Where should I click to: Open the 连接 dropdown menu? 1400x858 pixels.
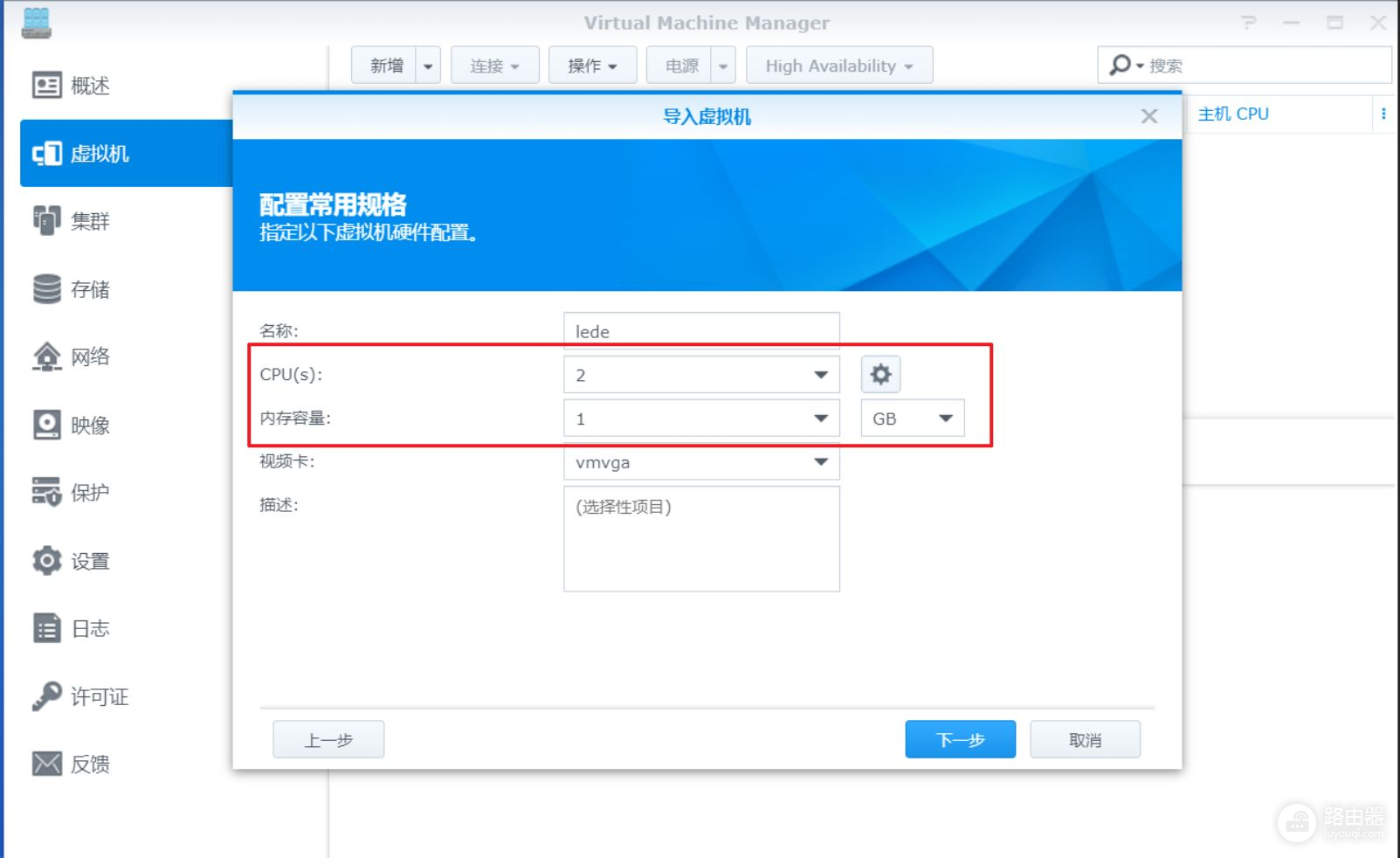click(494, 66)
